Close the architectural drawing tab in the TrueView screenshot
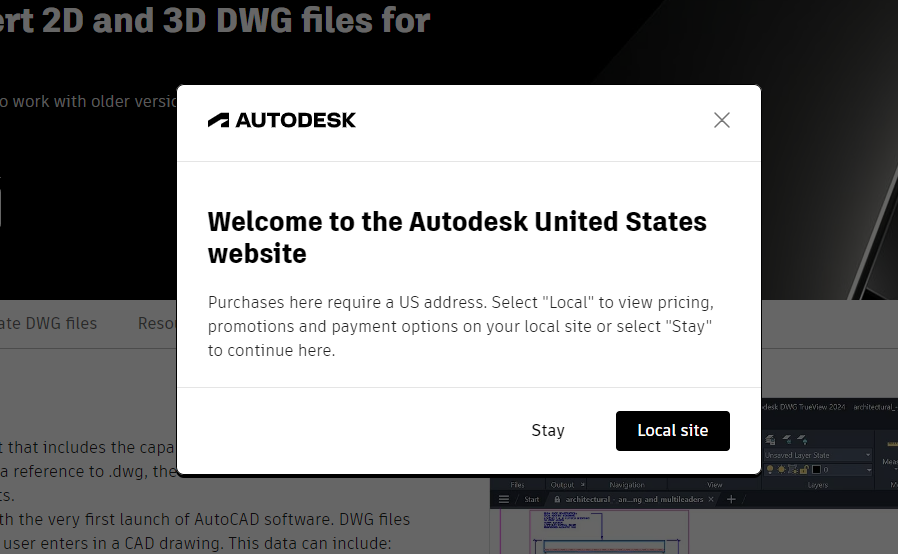Image resolution: width=898 pixels, height=554 pixels. (x=711, y=499)
